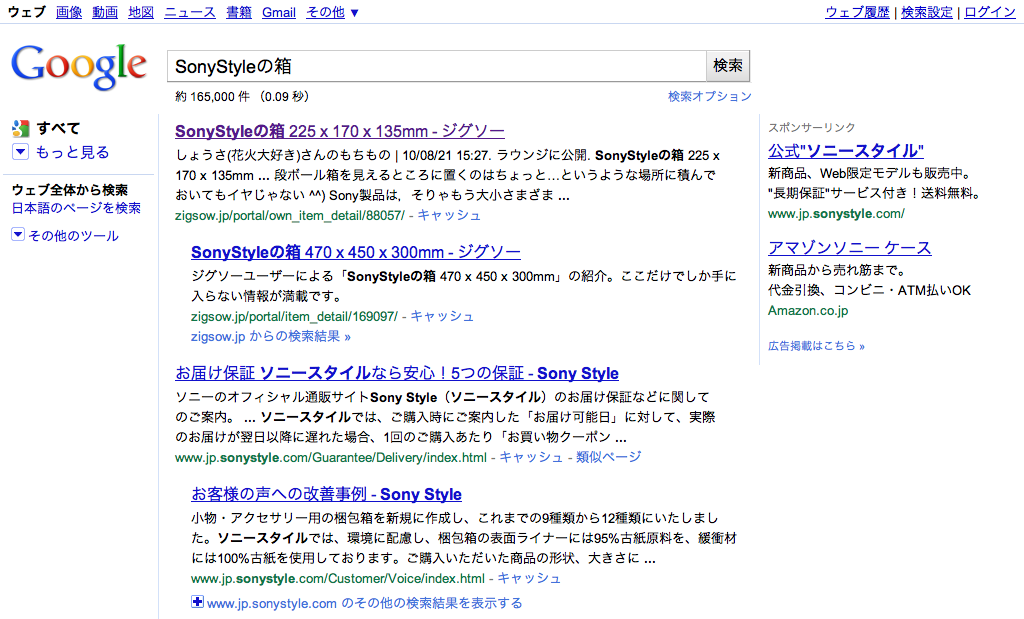Open the 動画 tab in the top bar
The height and width of the screenshot is (619, 1024).
104,12
